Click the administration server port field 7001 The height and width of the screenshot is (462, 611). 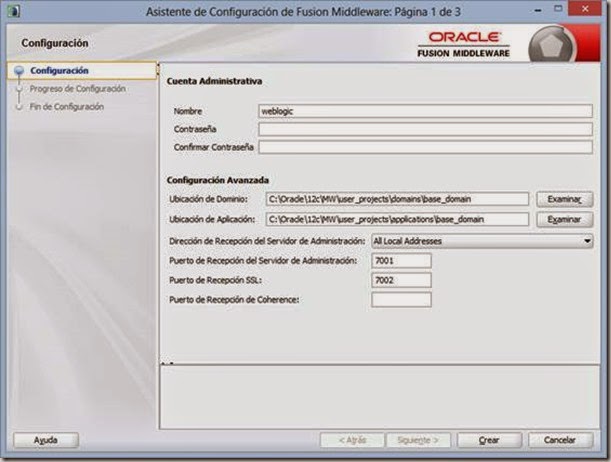tap(401, 261)
